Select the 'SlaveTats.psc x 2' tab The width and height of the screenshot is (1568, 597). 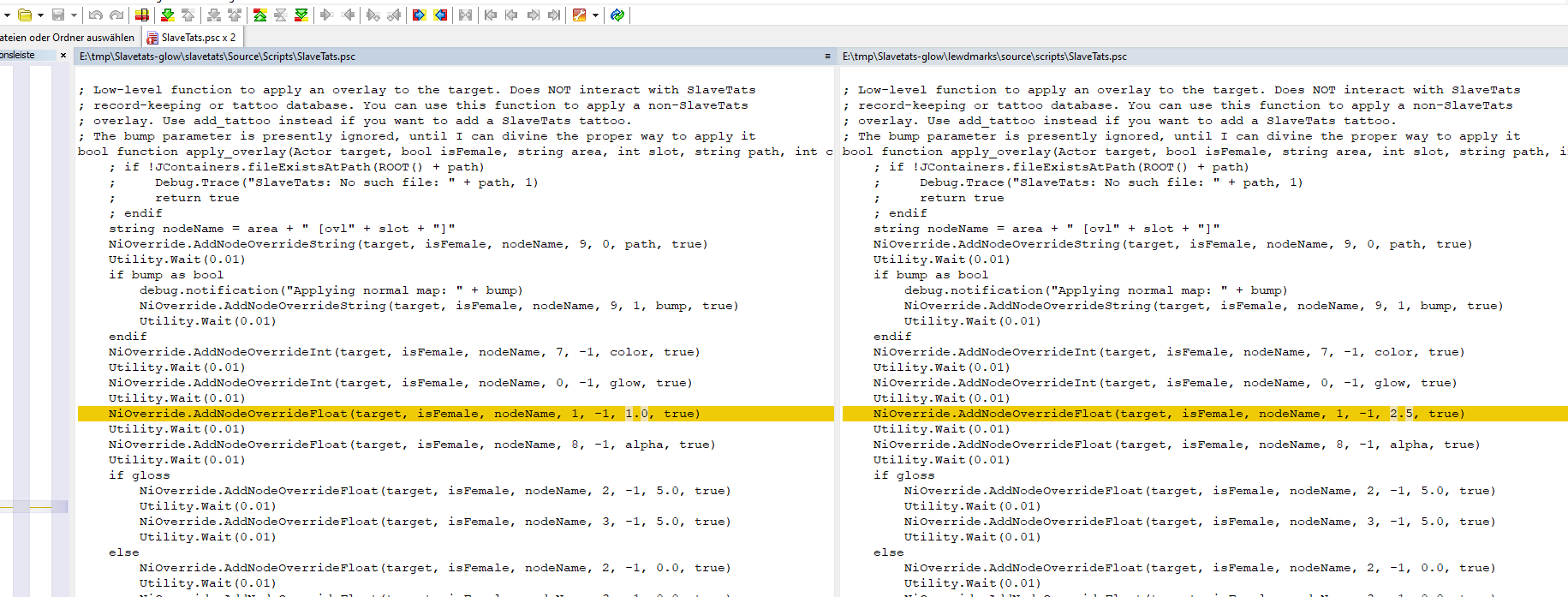point(192,38)
